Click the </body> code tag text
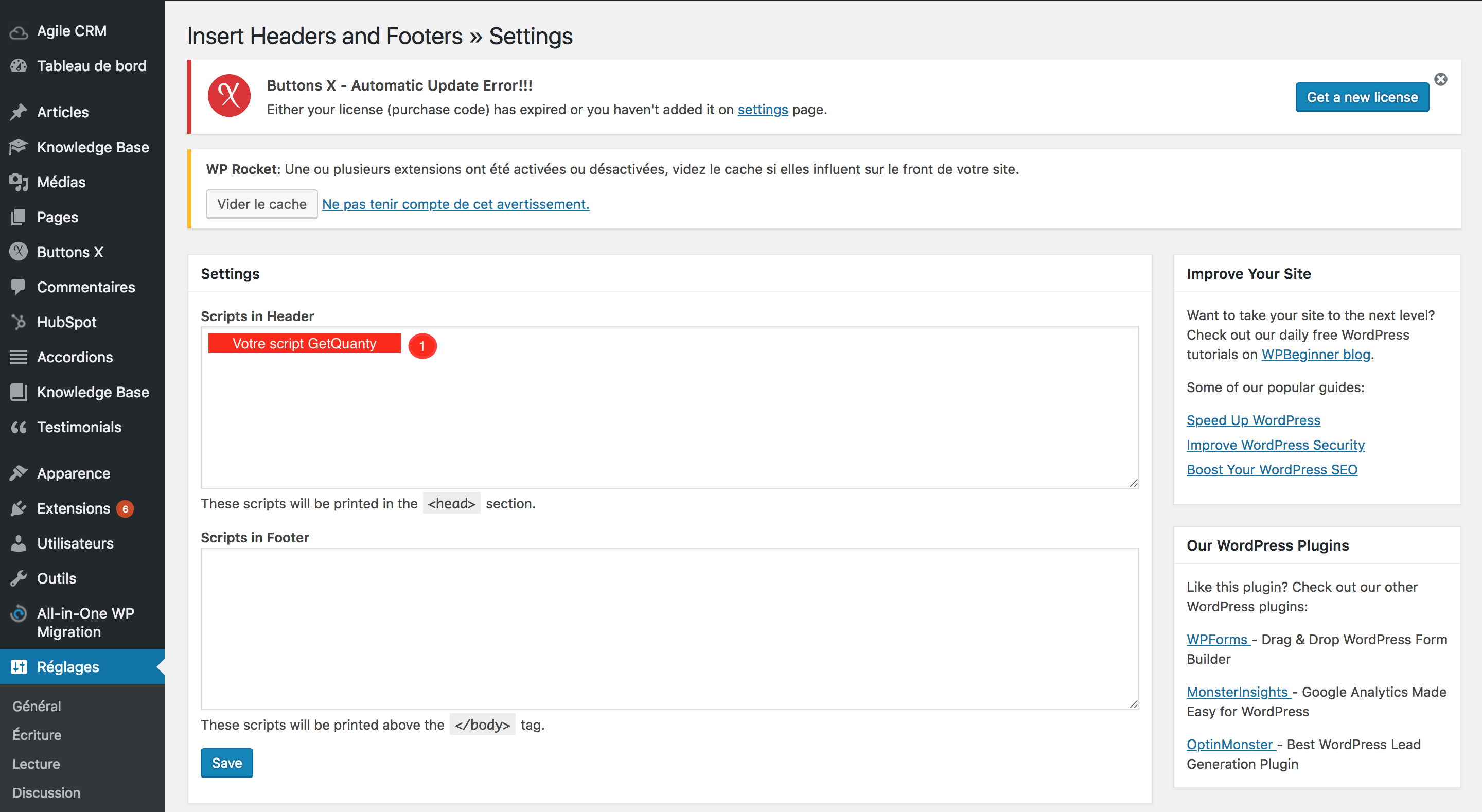This screenshot has width=1482, height=812. [x=482, y=725]
